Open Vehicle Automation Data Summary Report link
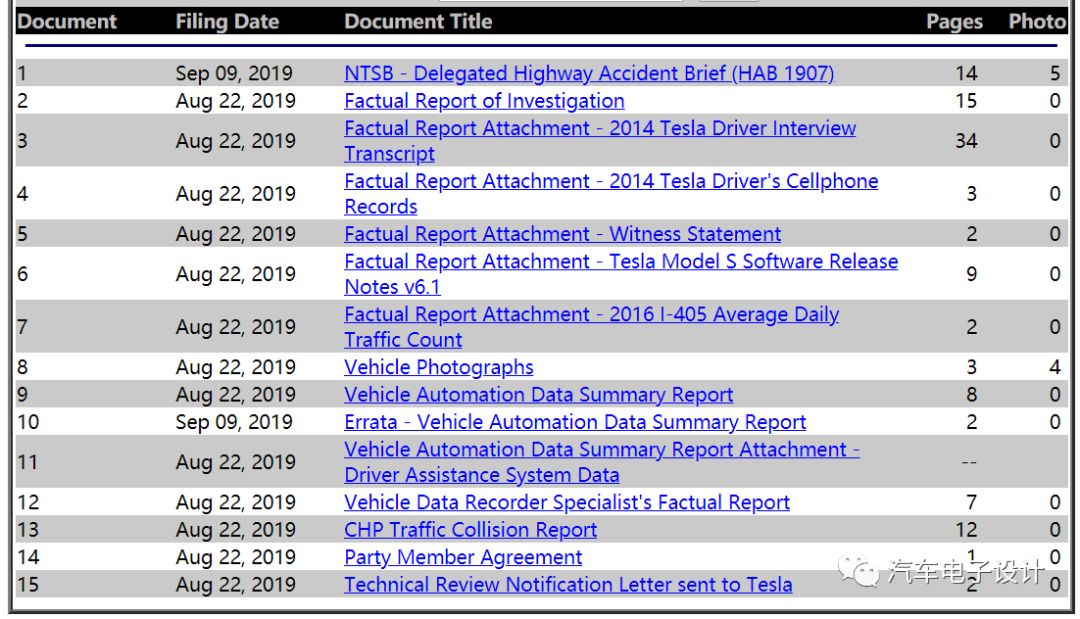The image size is (1080, 619). pos(539,395)
